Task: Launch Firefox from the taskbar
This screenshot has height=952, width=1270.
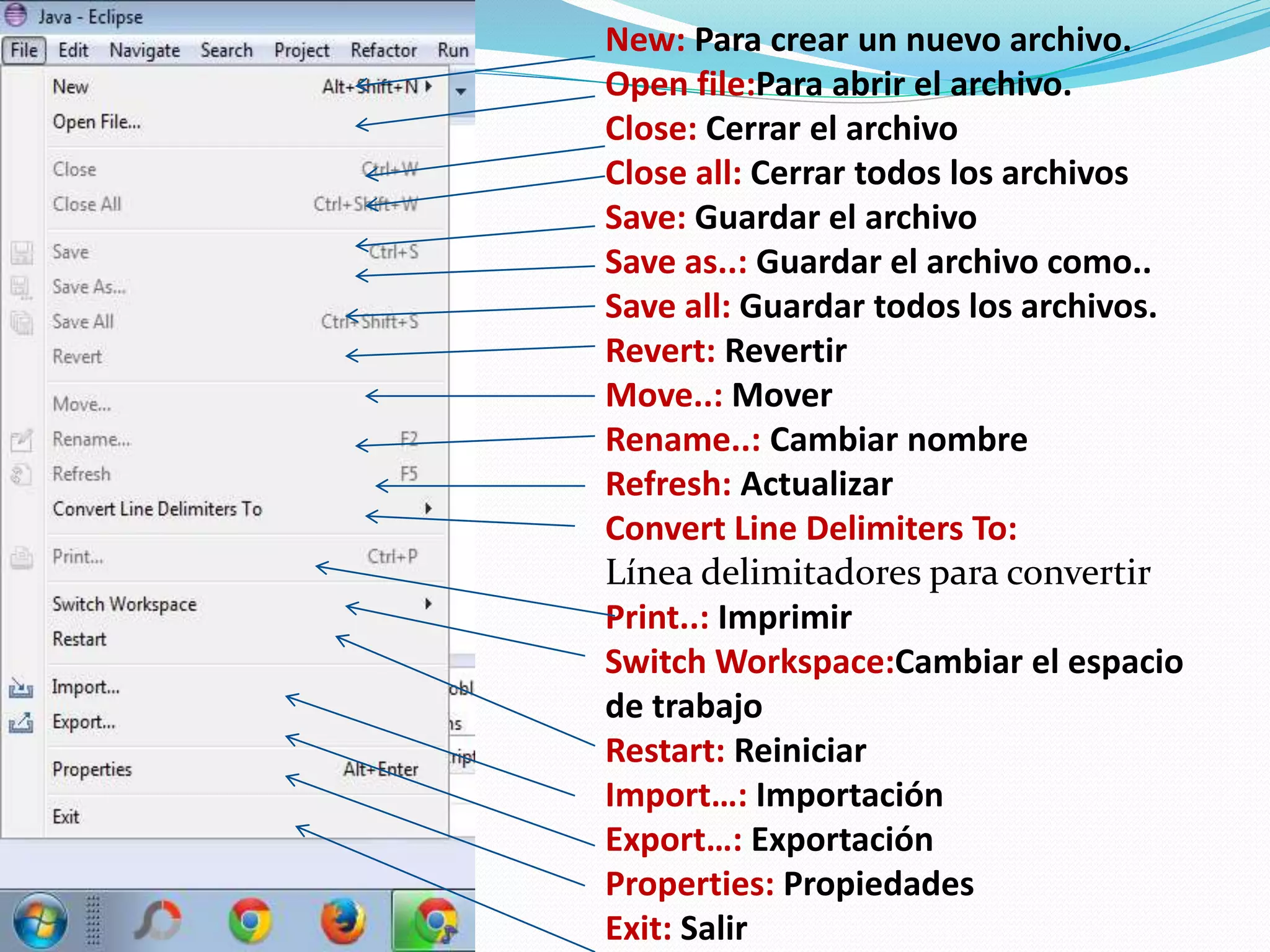Action: point(343,922)
